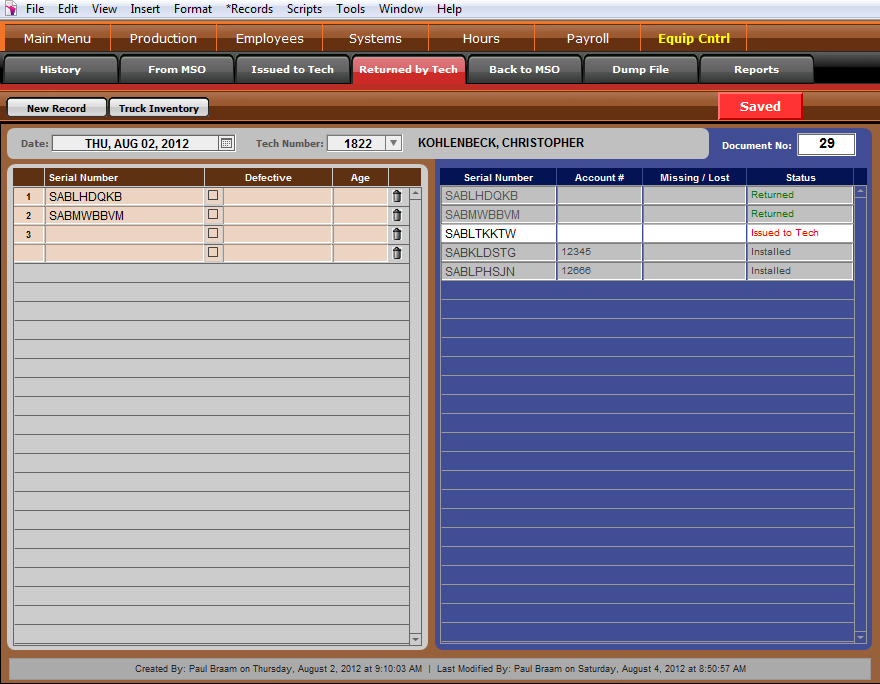Delete row 1 SABLHDQKB using trash icon

coord(397,197)
